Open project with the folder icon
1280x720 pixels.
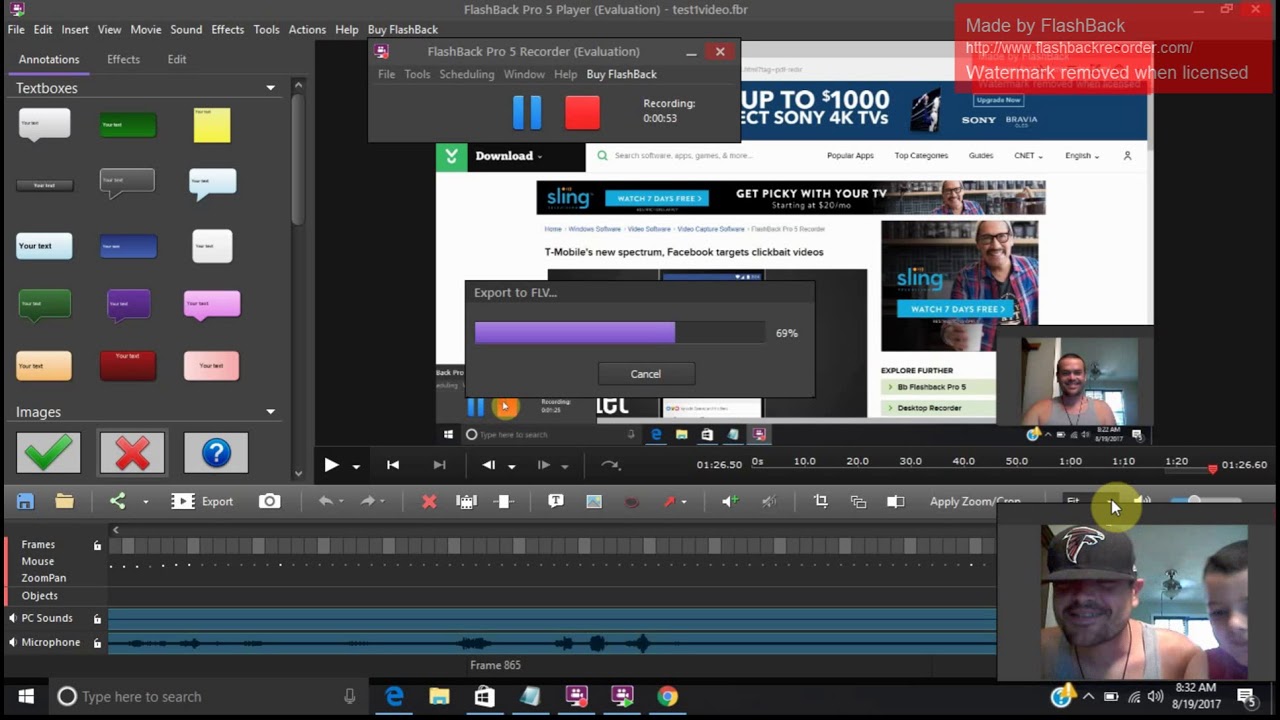64,501
